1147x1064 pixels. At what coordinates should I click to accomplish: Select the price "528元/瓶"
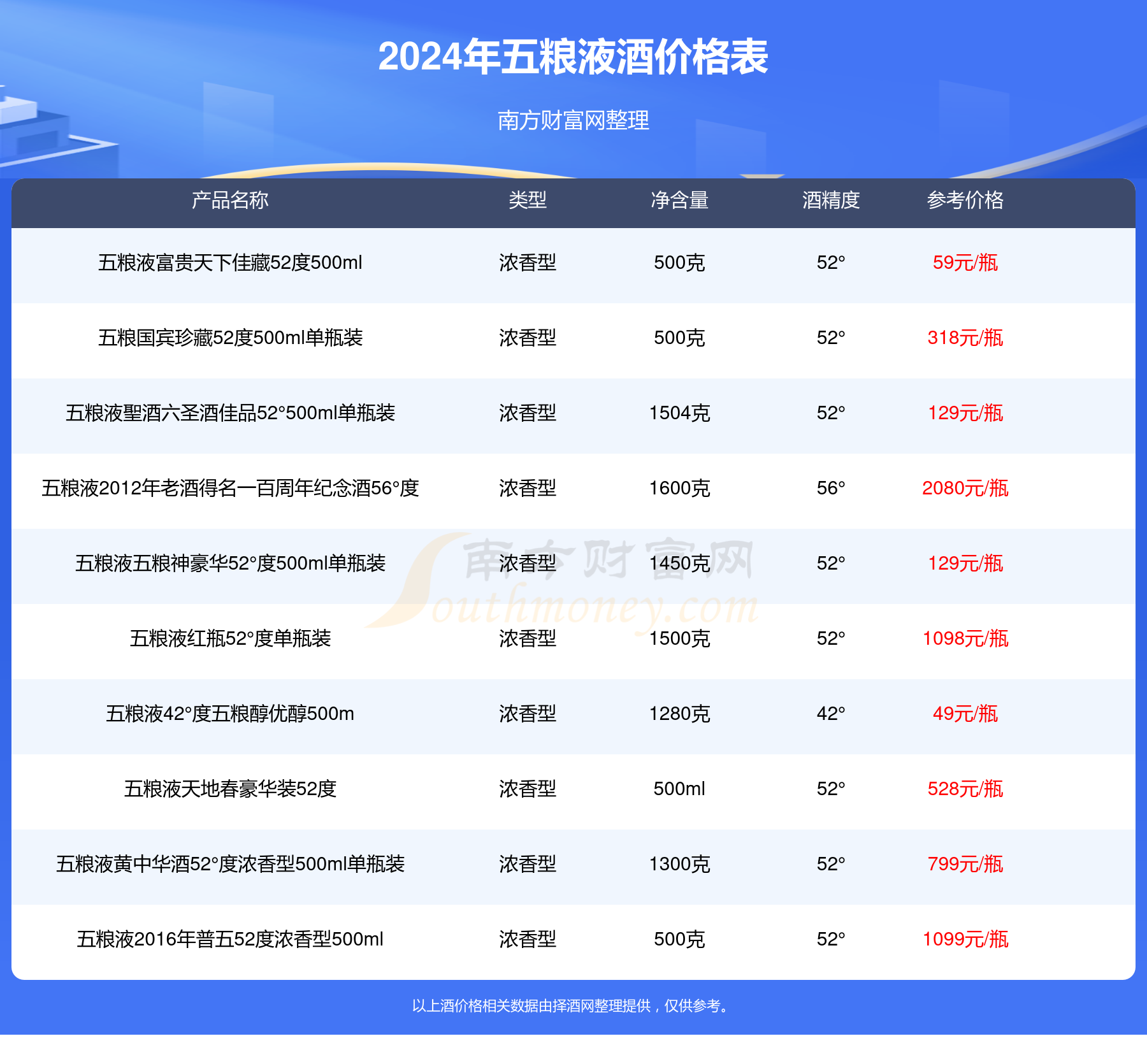pos(965,789)
